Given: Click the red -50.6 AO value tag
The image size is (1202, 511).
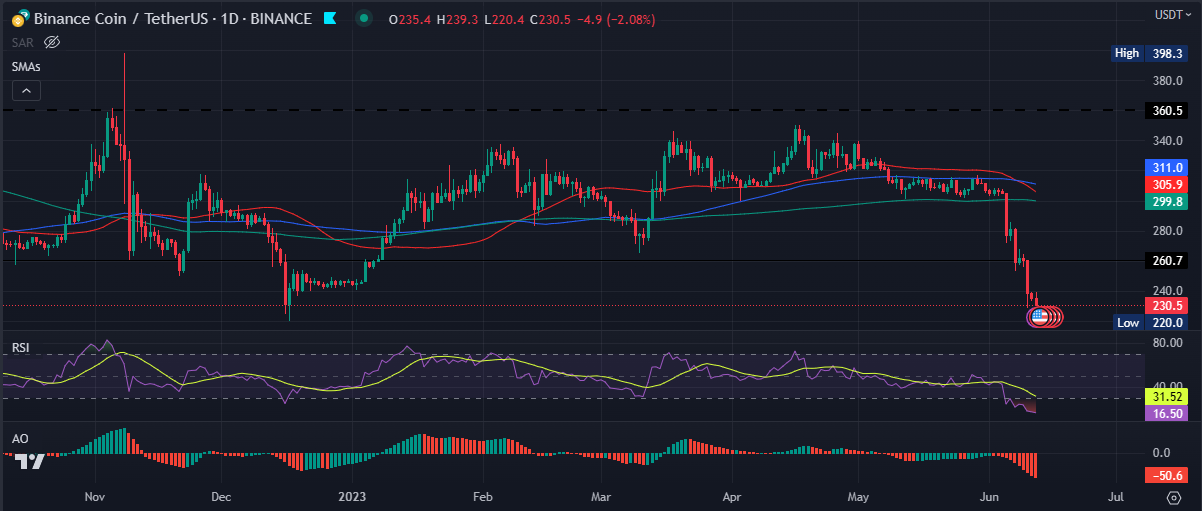Looking at the screenshot, I should 1166,475.
